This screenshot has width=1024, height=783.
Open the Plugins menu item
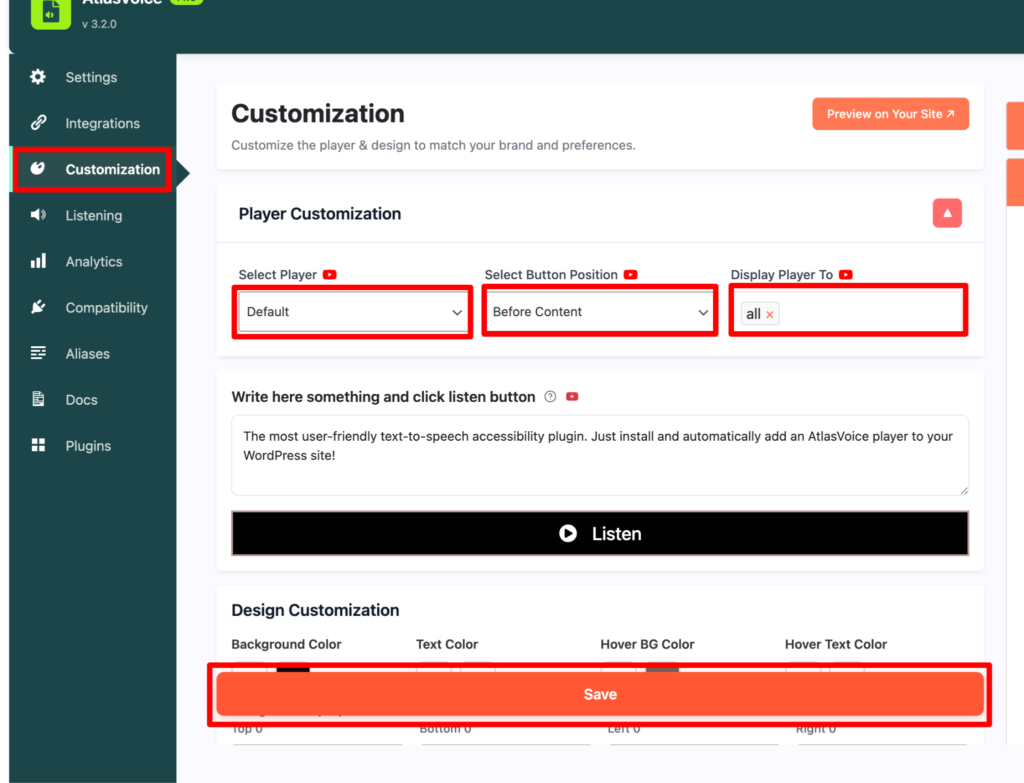(x=91, y=445)
